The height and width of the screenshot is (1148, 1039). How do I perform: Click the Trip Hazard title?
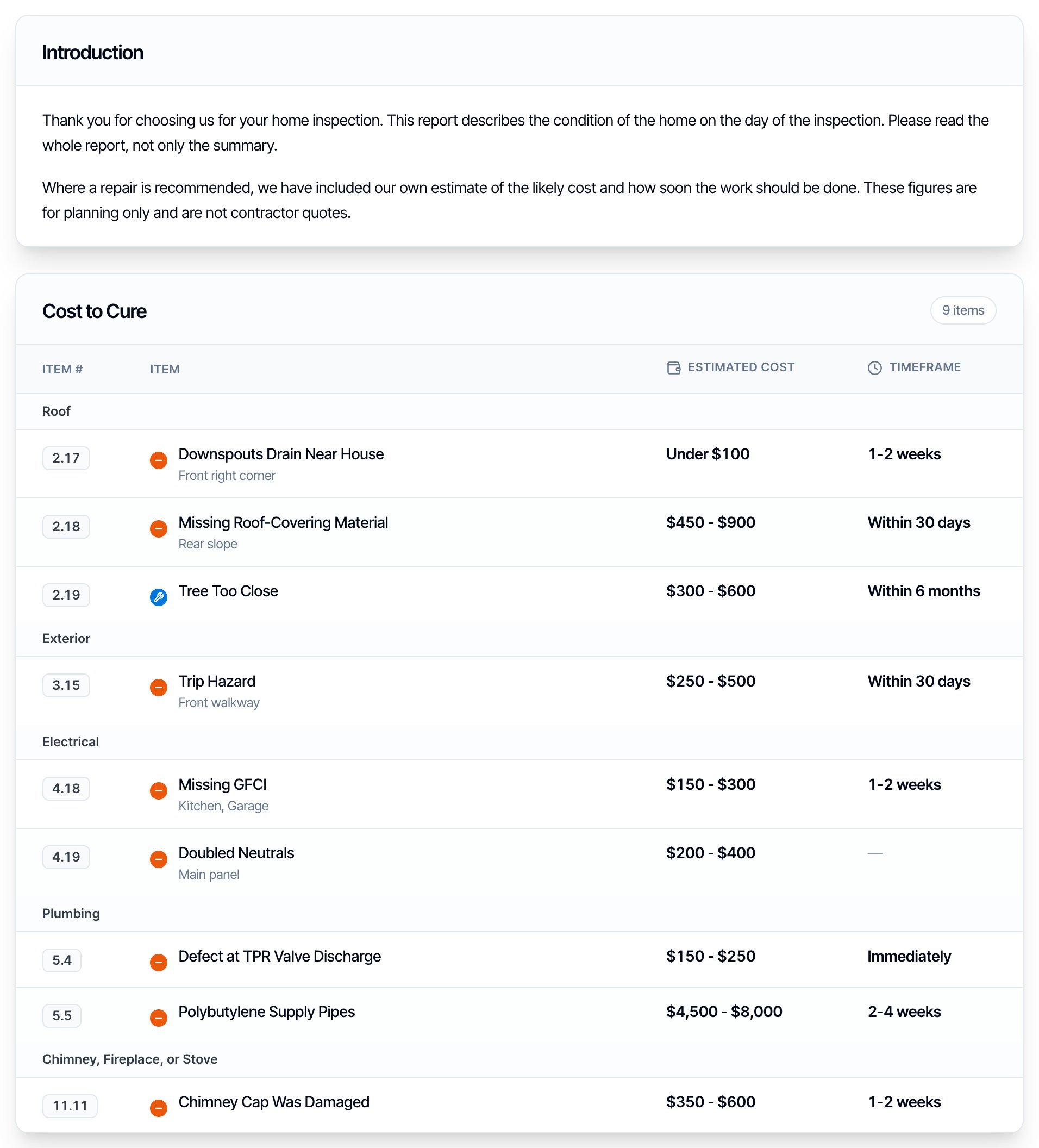pyautogui.click(x=217, y=681)
